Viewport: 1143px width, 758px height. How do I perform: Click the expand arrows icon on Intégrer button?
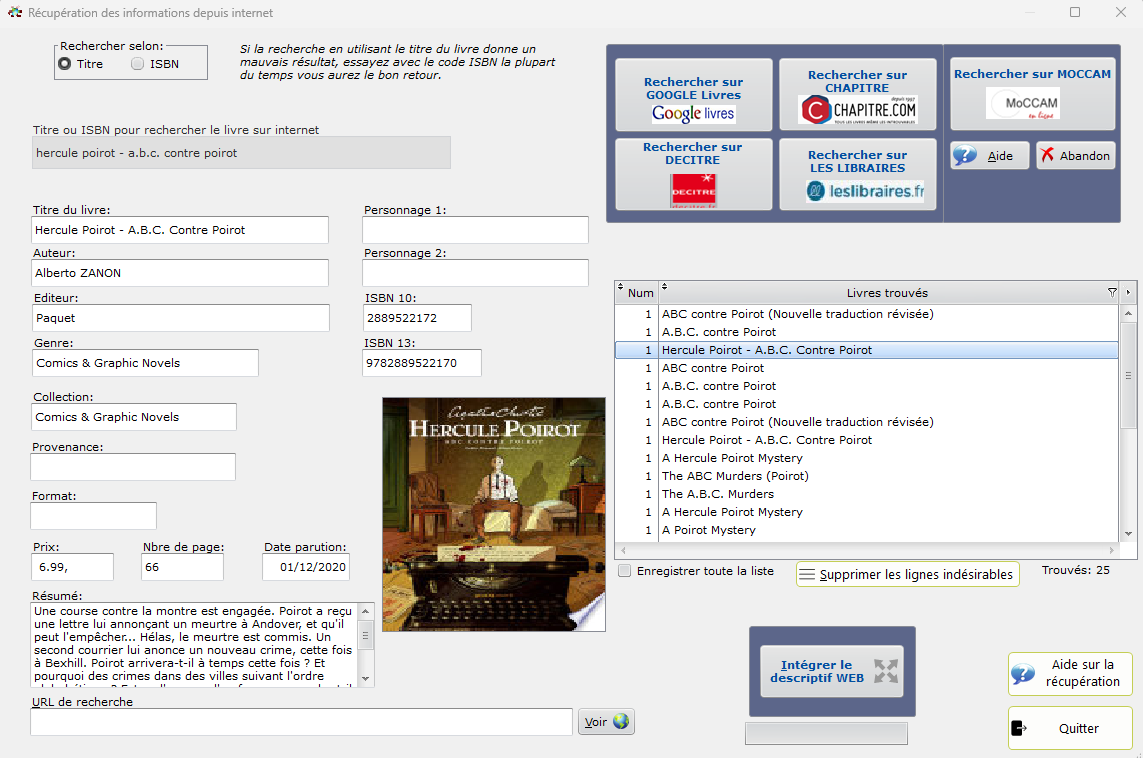pos(886,671)
